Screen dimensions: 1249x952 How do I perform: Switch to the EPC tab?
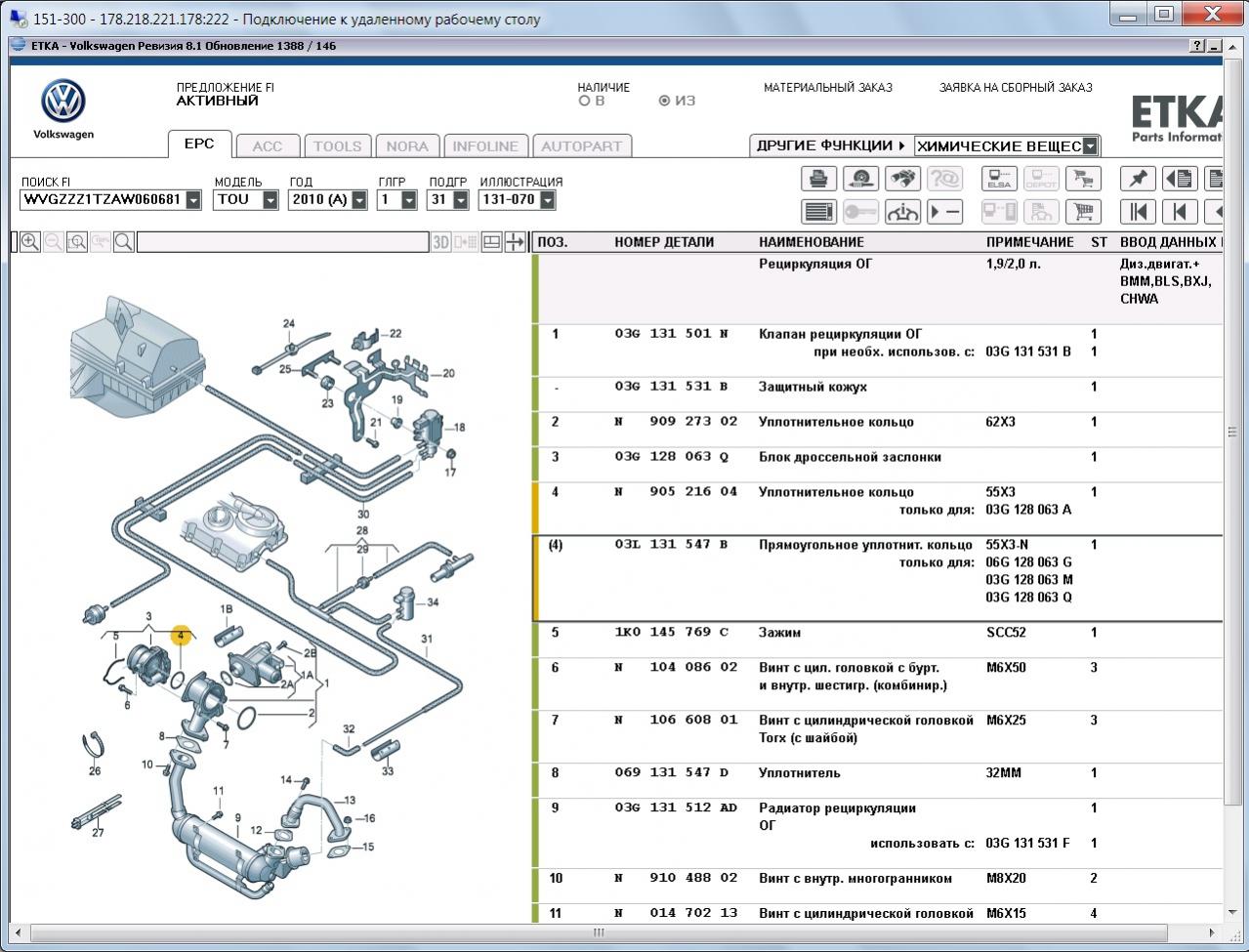tap(199, 144)
